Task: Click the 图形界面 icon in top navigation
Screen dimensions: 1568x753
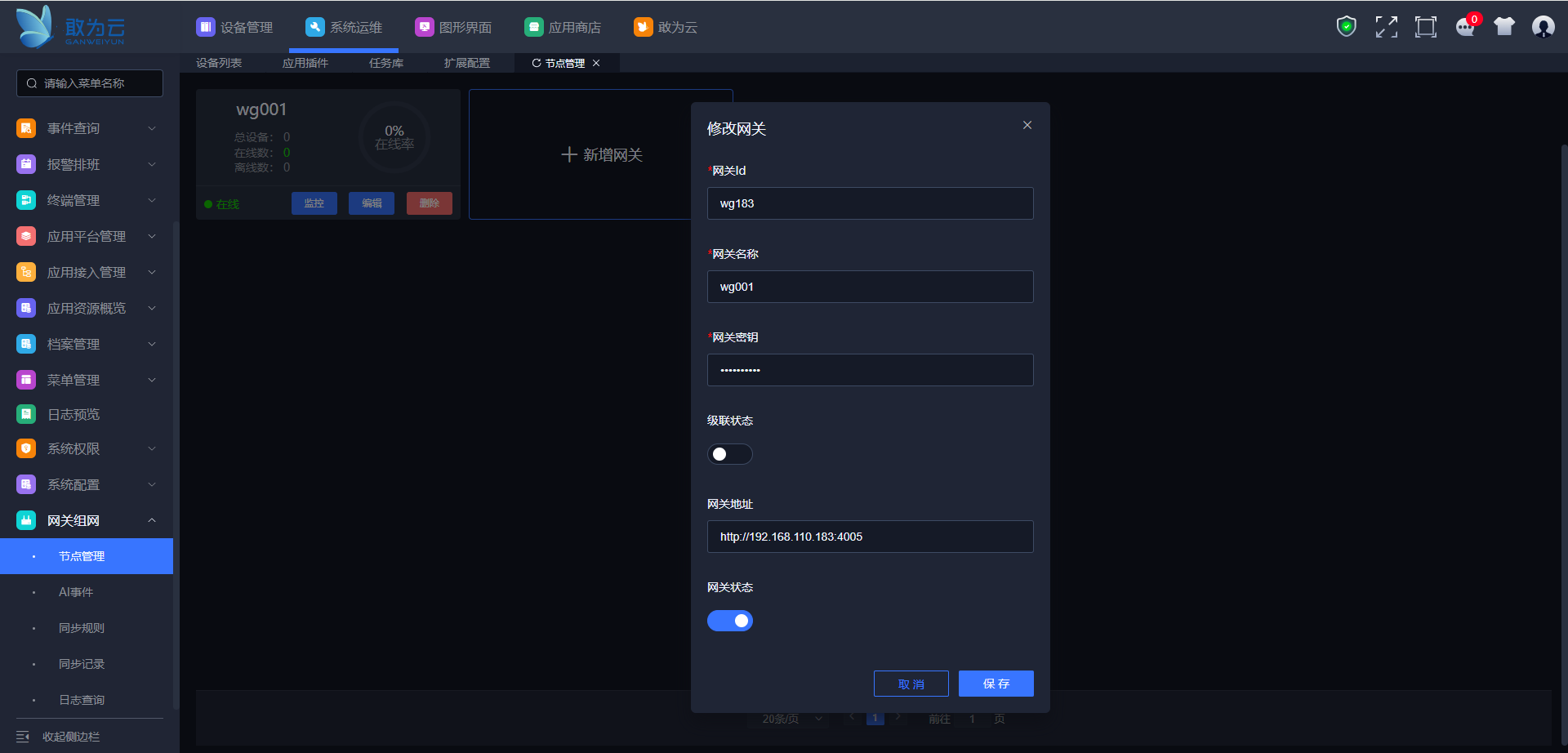Action: click(425, 27)
